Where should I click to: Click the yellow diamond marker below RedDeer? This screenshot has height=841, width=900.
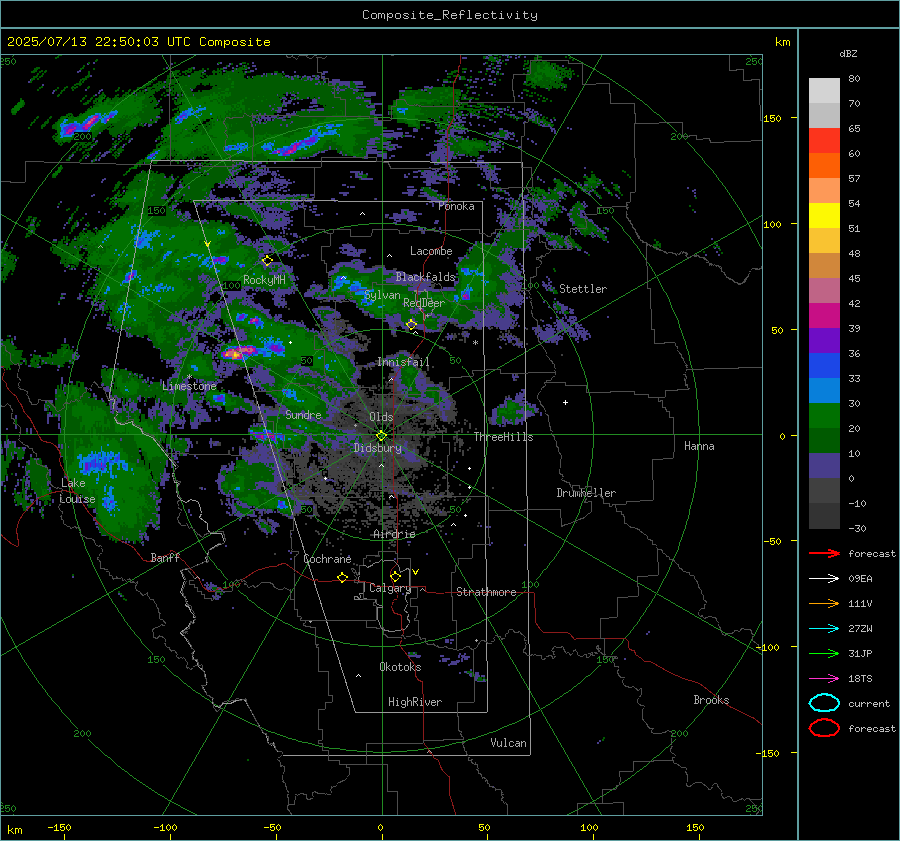(411, 325)
